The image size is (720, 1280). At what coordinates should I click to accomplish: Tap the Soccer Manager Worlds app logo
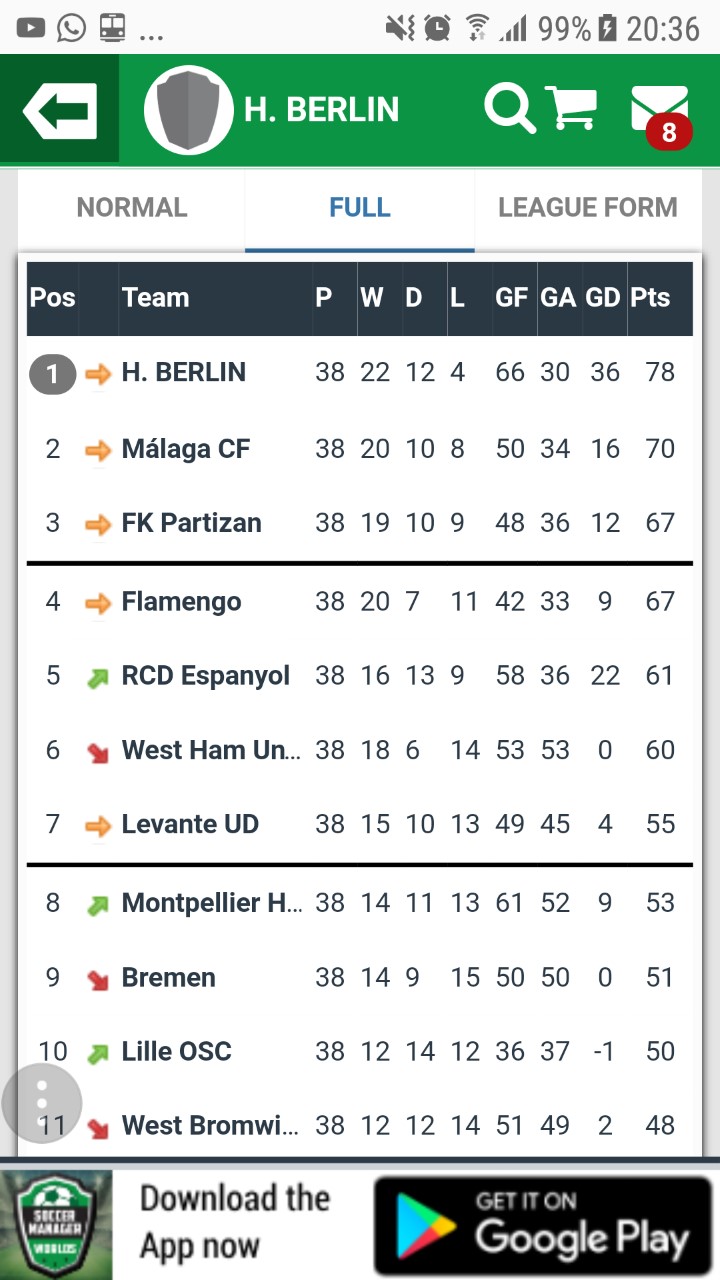56,1225
